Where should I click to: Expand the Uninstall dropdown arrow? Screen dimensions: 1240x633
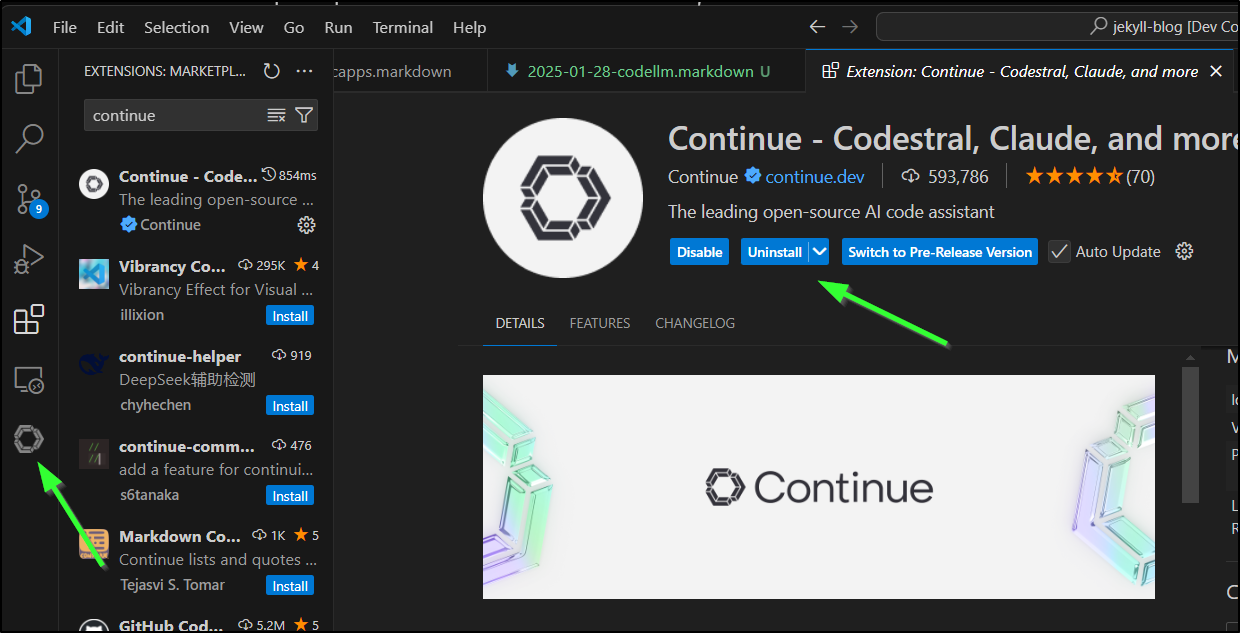coord(820,252)
